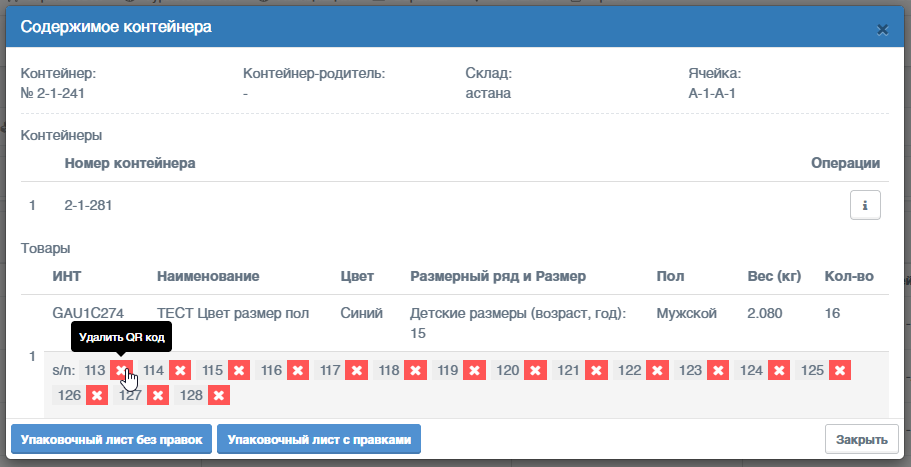Click product code GAU1C274
The image size is (911, 467).
coord(88,313)
